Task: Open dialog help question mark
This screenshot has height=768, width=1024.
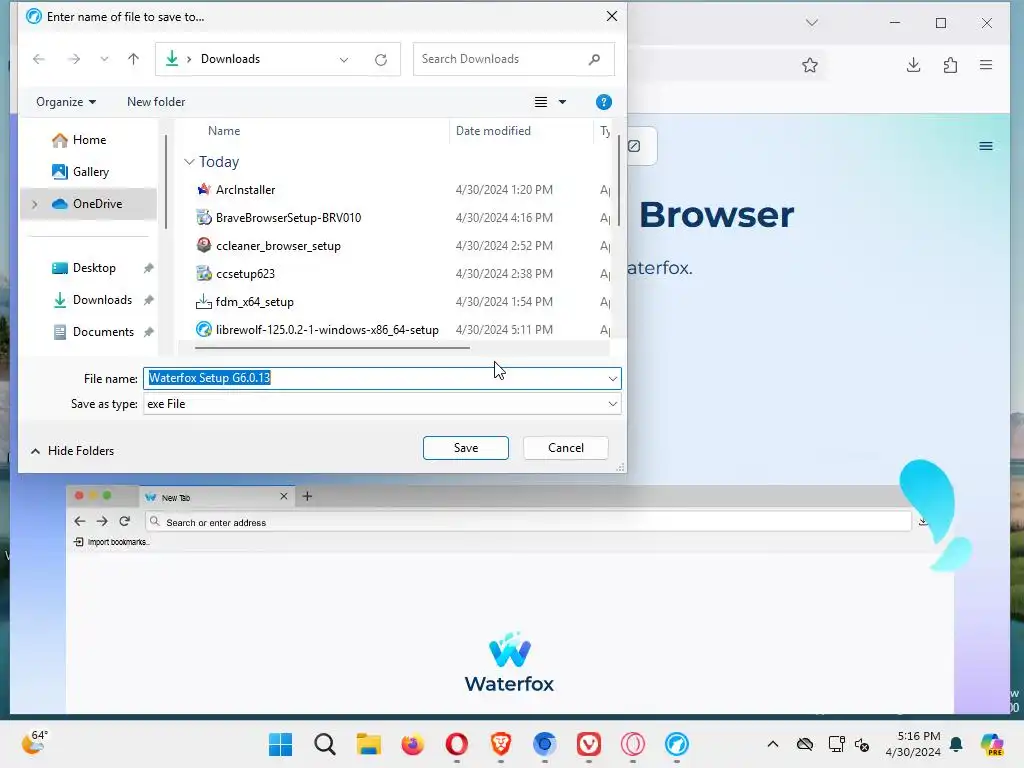Action: tap(603, 102)
